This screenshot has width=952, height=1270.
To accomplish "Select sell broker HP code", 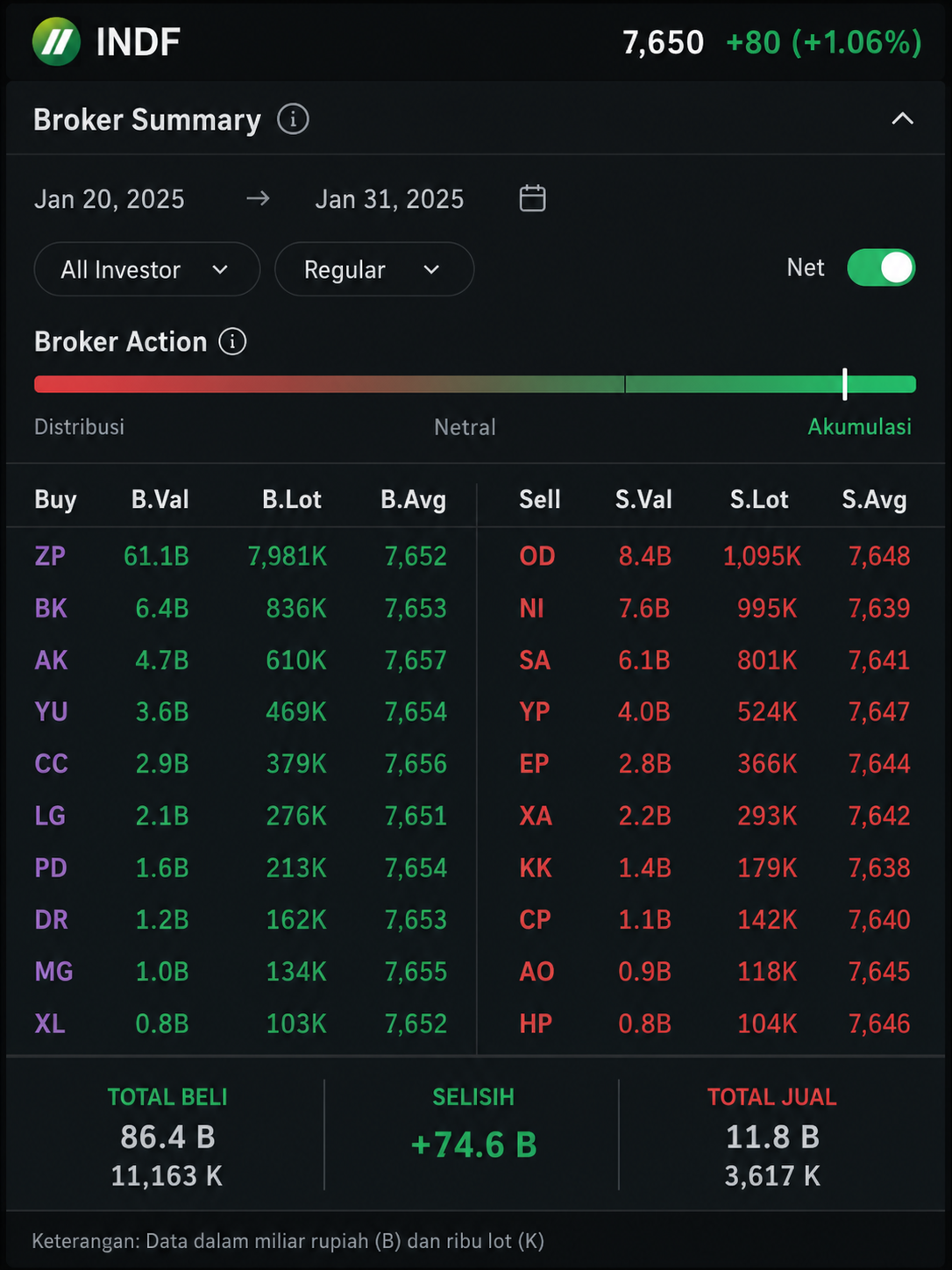I will click(536, 1024).
